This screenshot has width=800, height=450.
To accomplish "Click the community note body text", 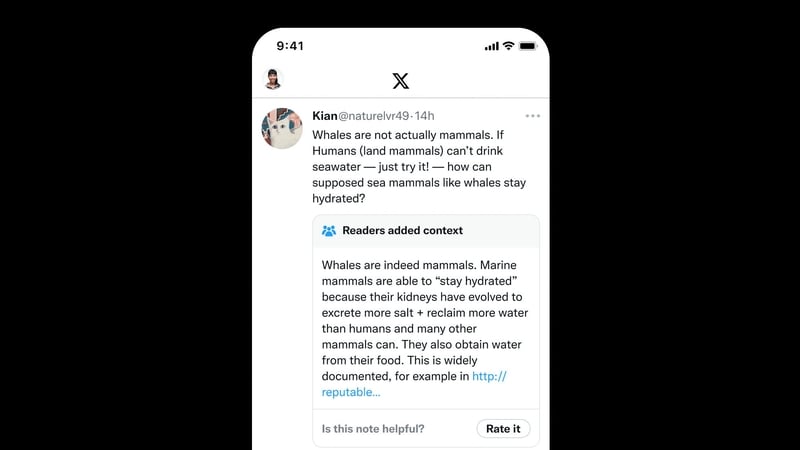I will tap(425, 328).
